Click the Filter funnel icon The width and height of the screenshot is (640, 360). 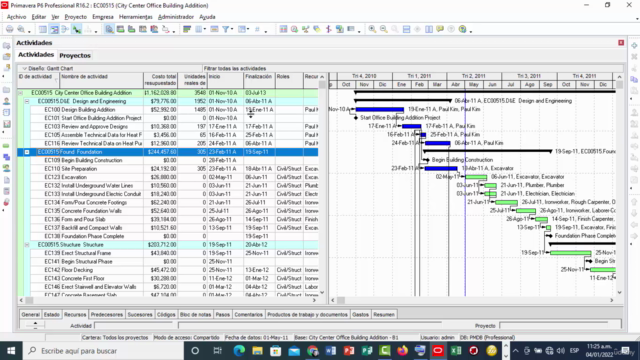pyautogui.click(x=225, y=29)
